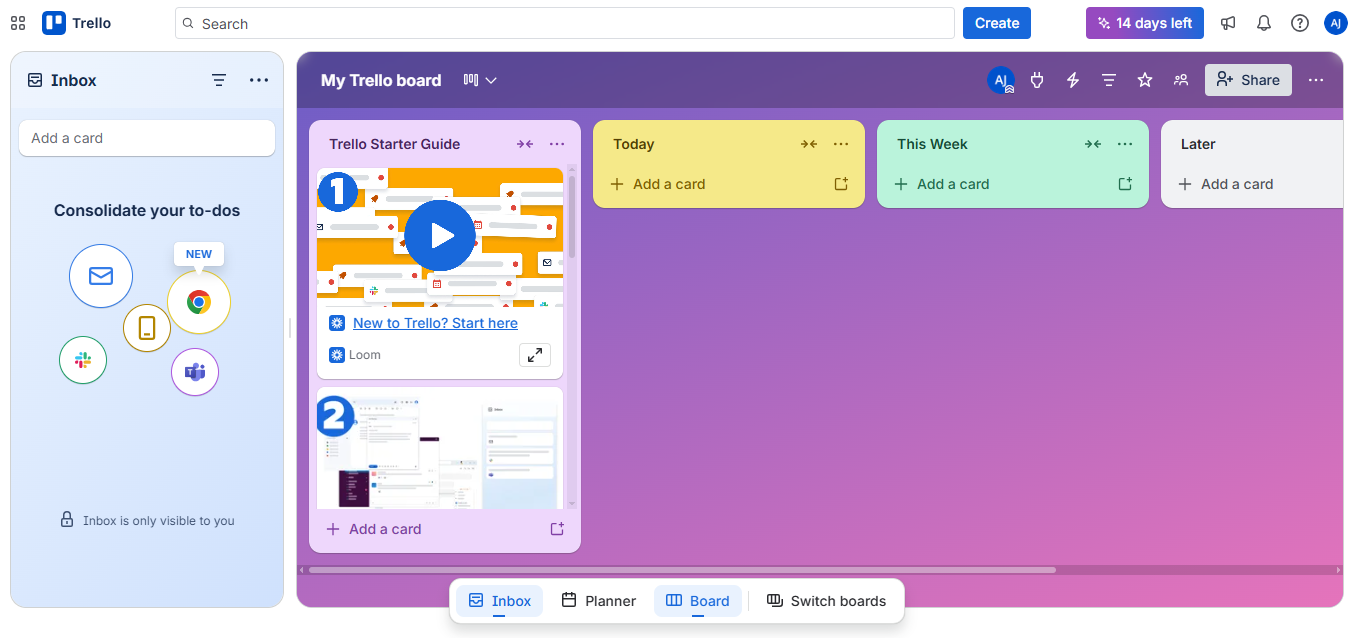This screenshot has width=1360, height=638.
Task: Open Switch boards
Action: tap(826, 601)
